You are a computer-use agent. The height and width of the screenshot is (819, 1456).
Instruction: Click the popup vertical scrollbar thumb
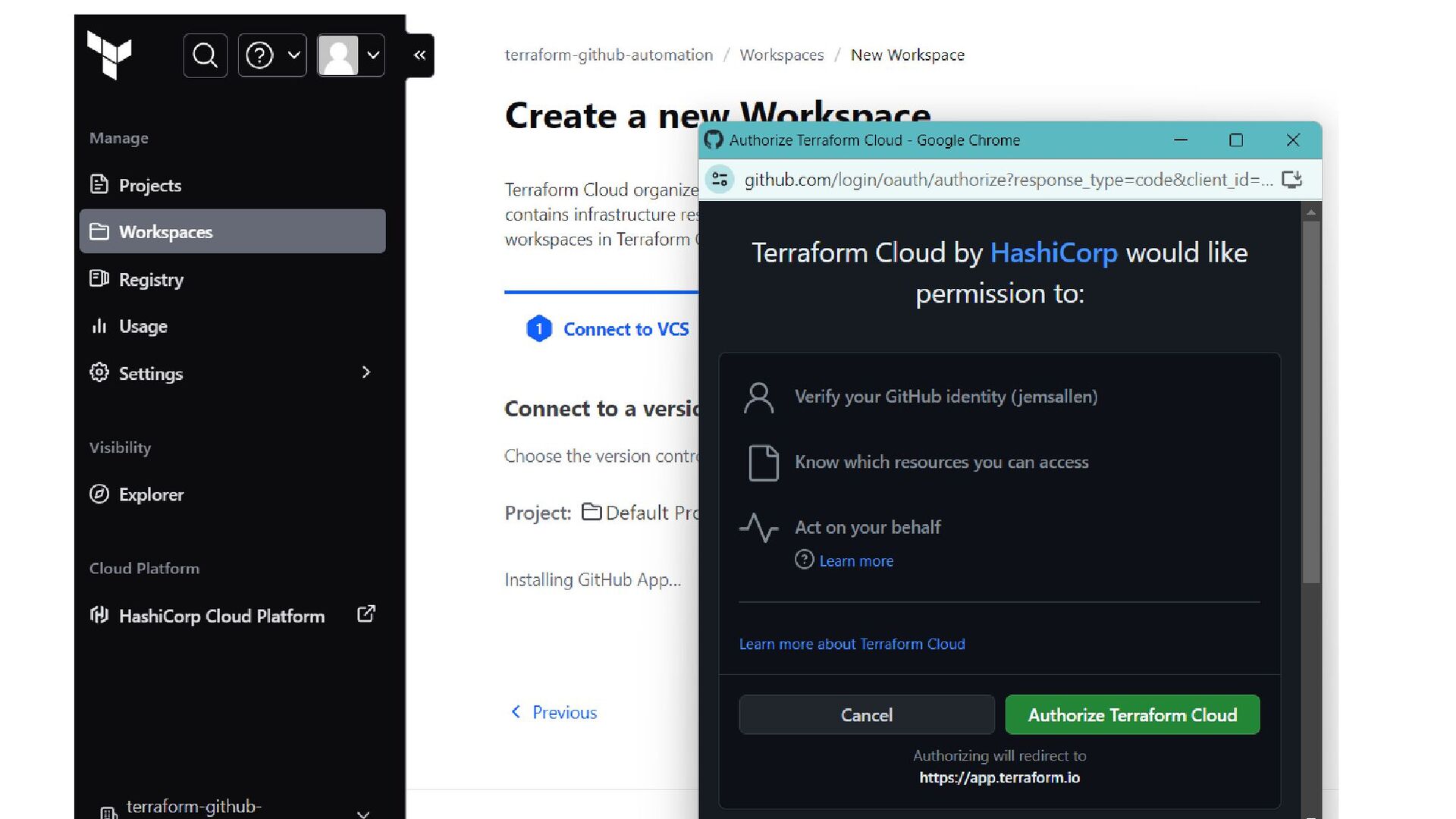pos(1311,402)
